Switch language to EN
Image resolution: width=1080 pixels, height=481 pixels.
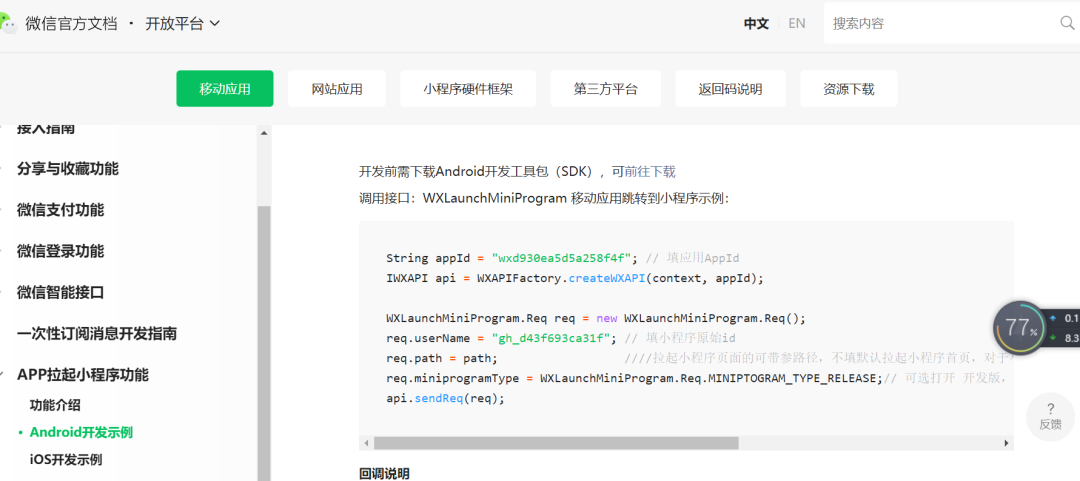click(797, 23)
